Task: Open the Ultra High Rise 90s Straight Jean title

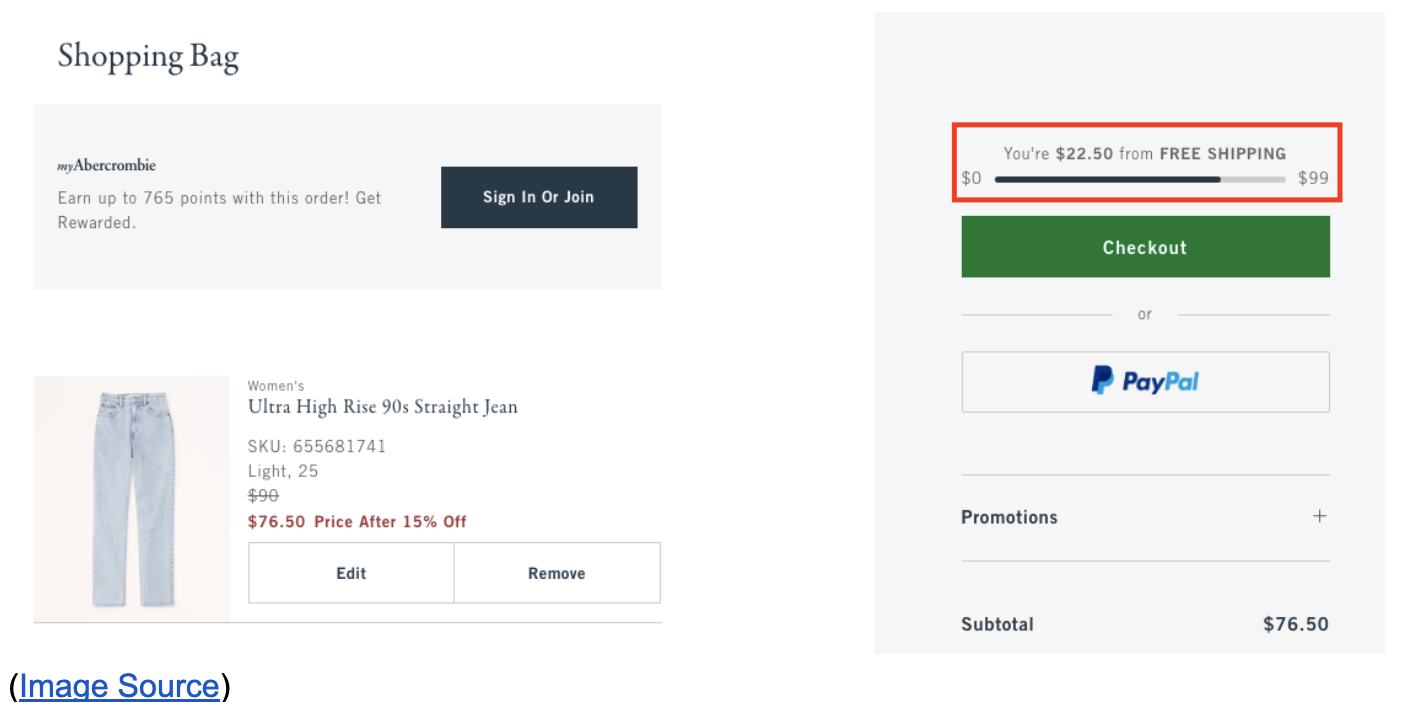Action: [383, 407]
